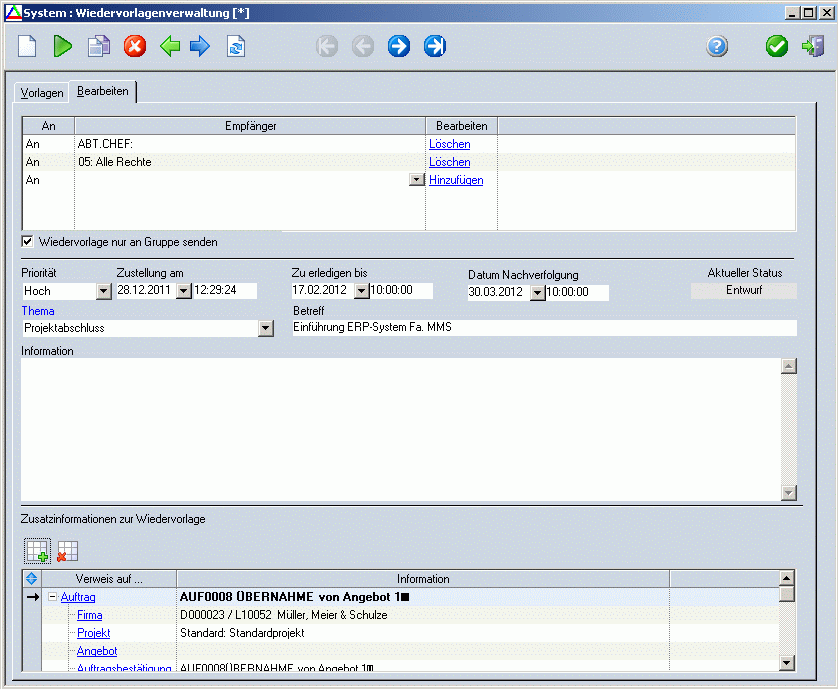The image size is (838, 689).
Task: Select the Bearbeiten tab
Action: (105, 92)
